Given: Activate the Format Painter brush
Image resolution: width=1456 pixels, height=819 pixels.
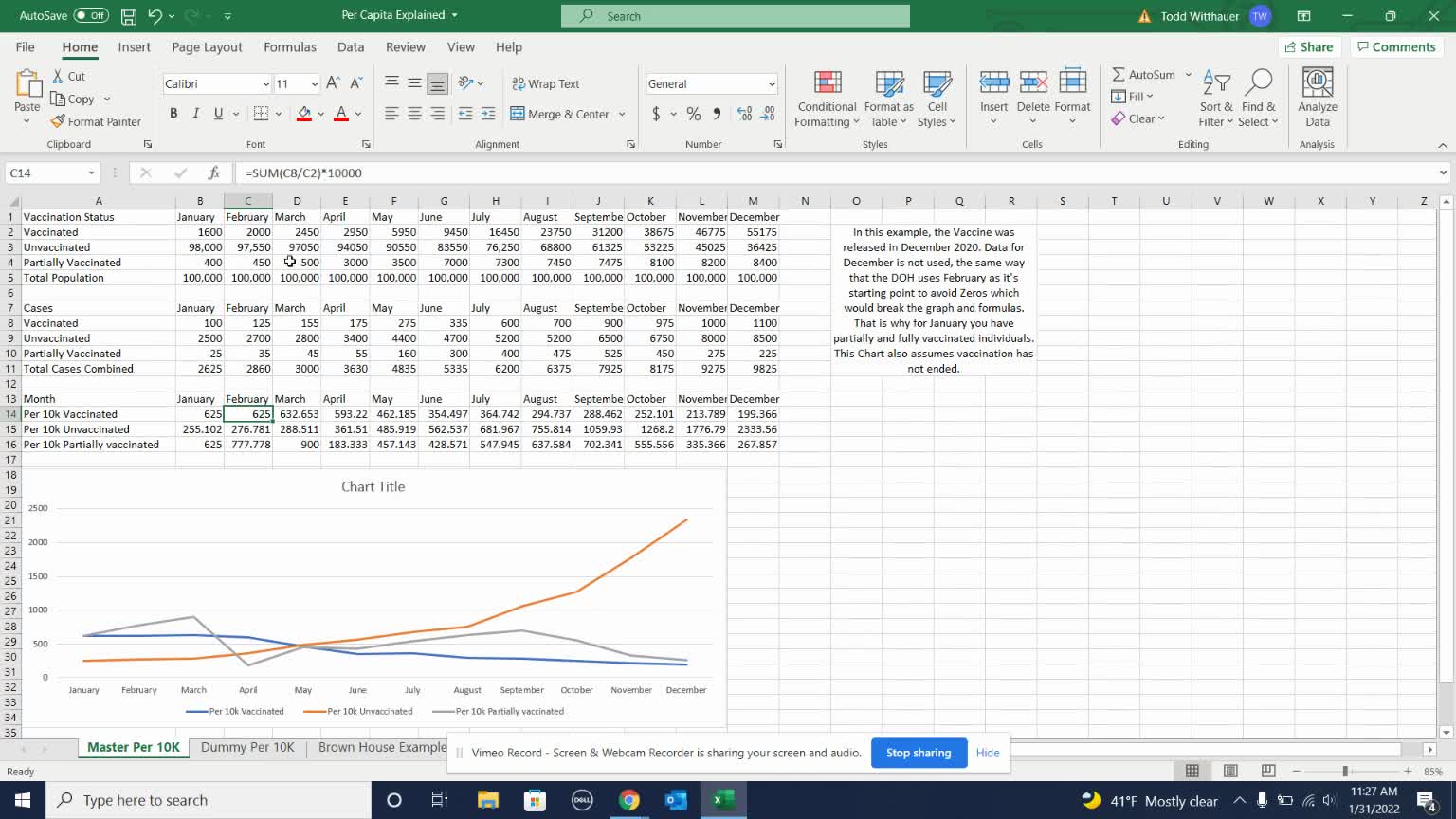Looking at the screenshot, I should 96,121.
